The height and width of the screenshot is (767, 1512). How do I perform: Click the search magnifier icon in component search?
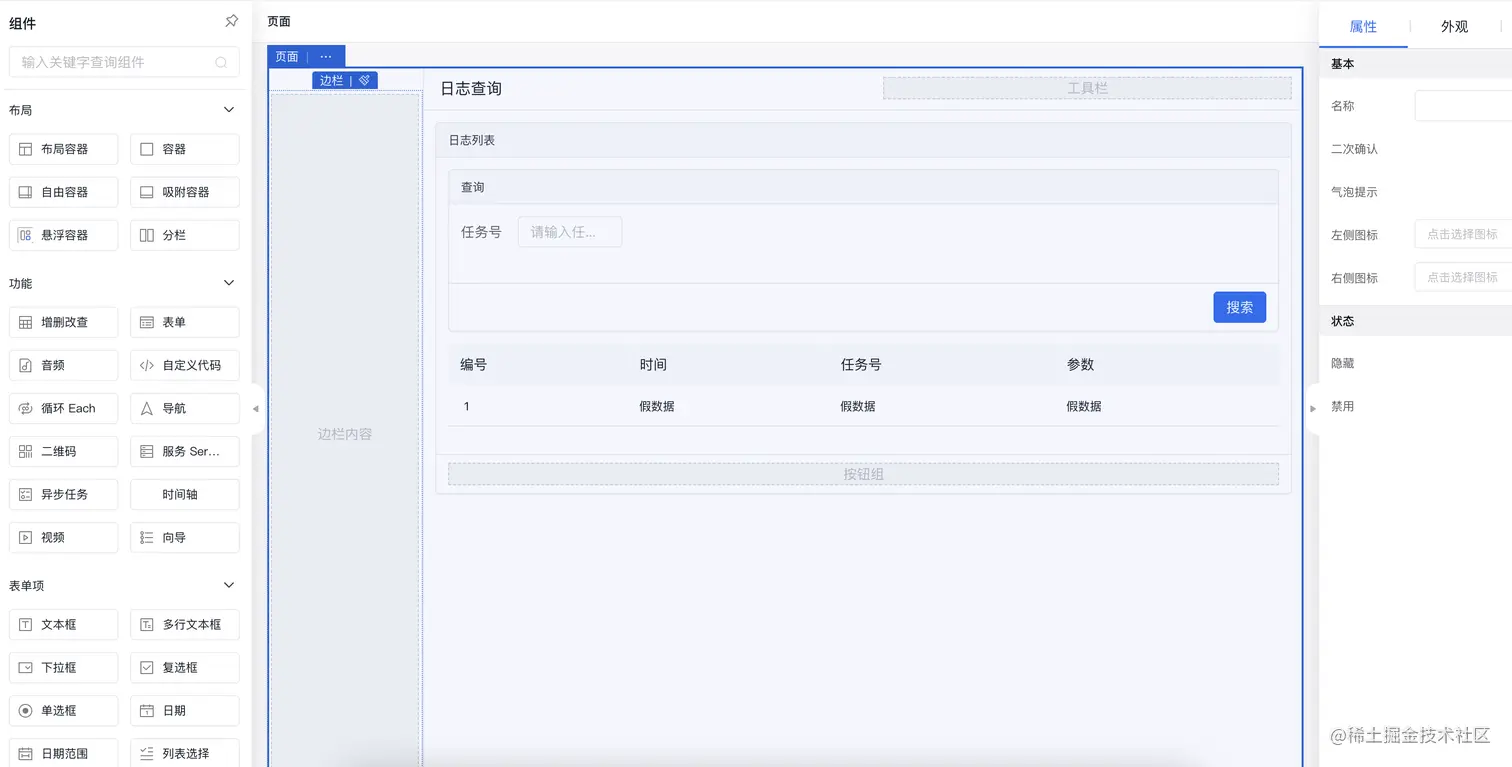221,62
